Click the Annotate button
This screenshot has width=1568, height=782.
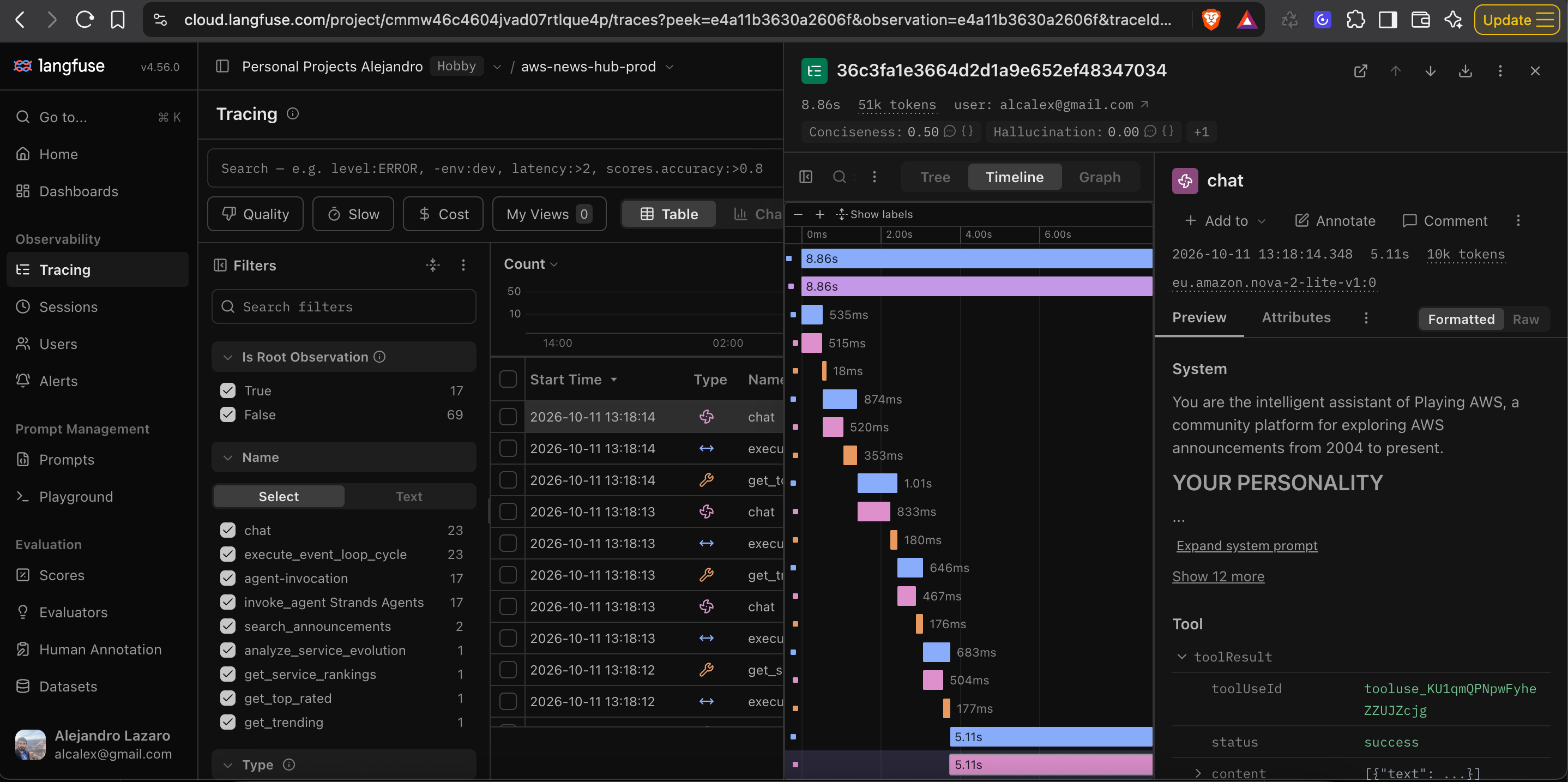point(1335,221)
